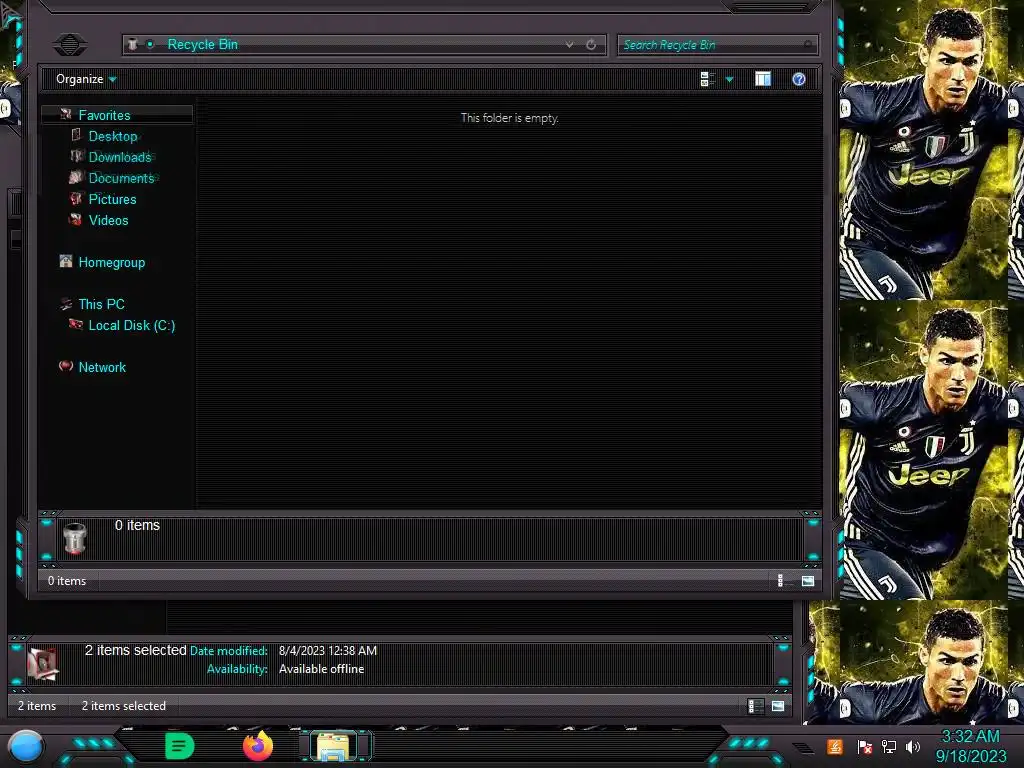Click the File Explorer taskbar button
The height and width of the screenshot is (768, 1024).
coord(336,746)
